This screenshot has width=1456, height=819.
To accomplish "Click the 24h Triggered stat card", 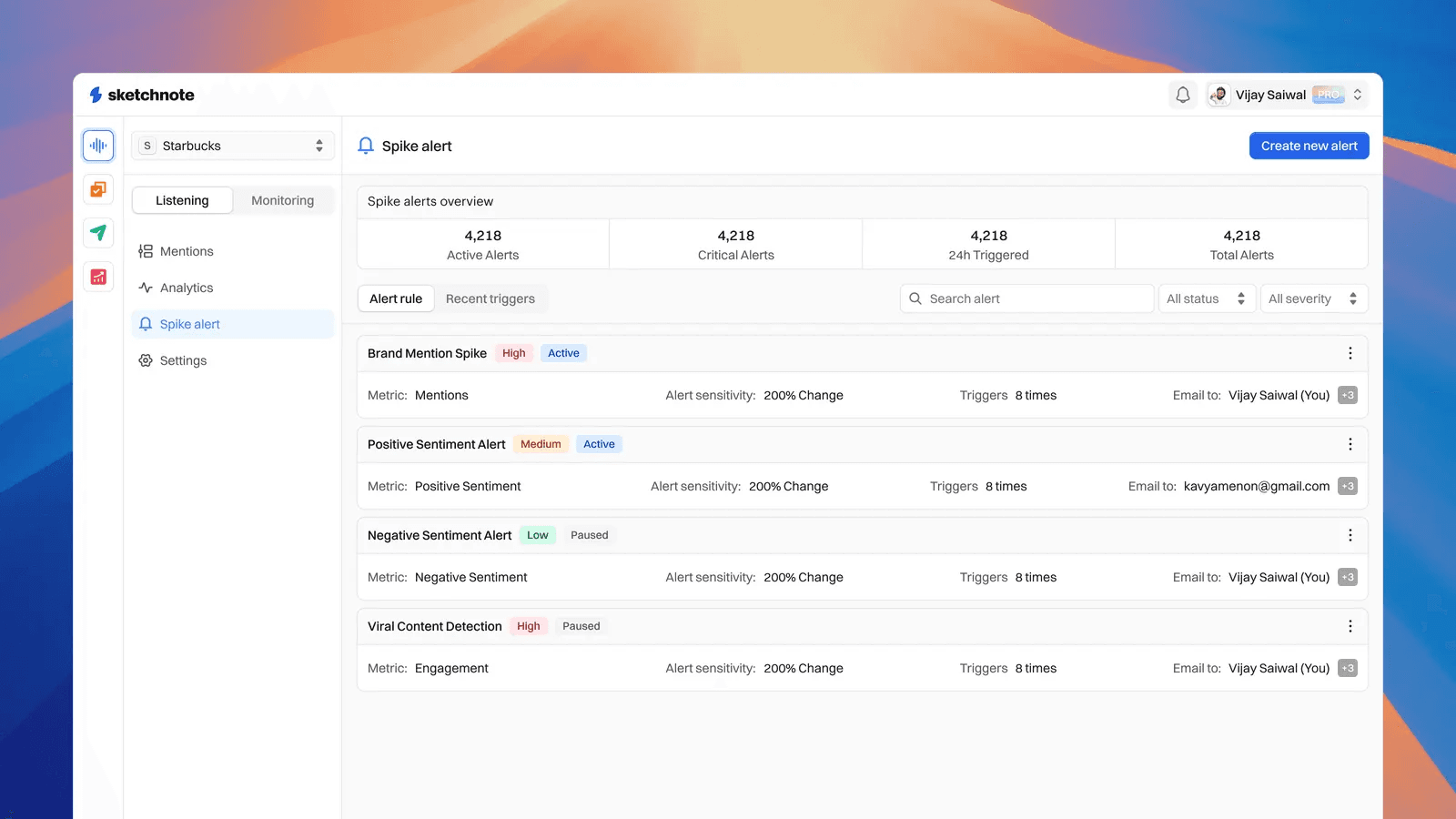I will pyautogui.click(x=989, y=245).
